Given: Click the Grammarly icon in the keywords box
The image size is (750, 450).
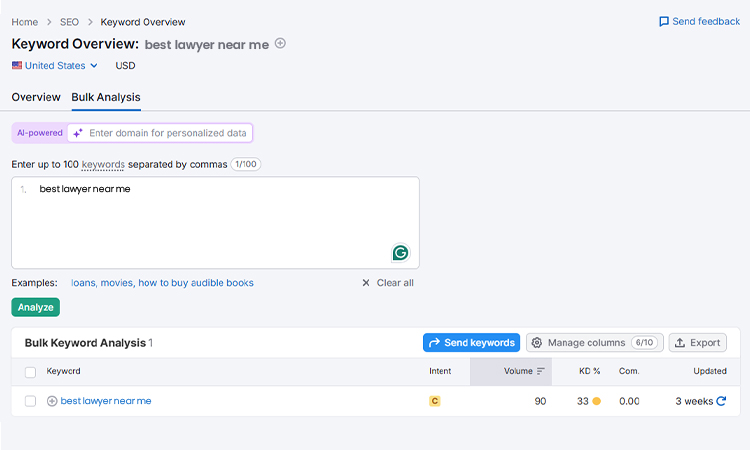Looking at the screenshot, I should click(x=400, y=252).
